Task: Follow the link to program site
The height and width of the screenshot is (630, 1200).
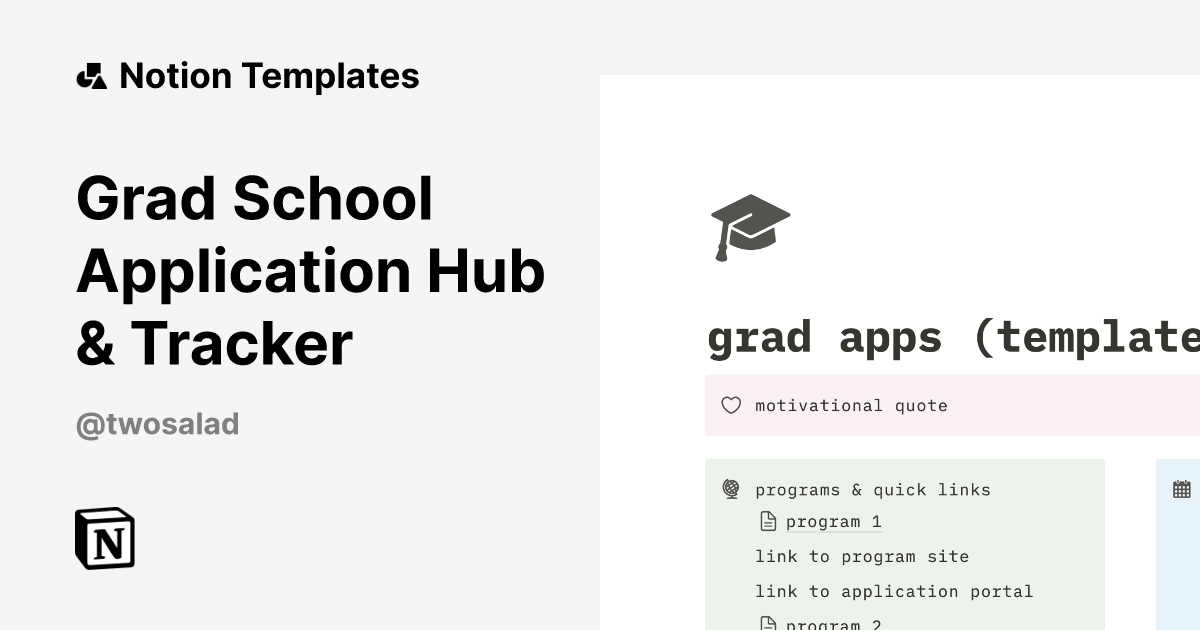Action: tap(863, 557)
